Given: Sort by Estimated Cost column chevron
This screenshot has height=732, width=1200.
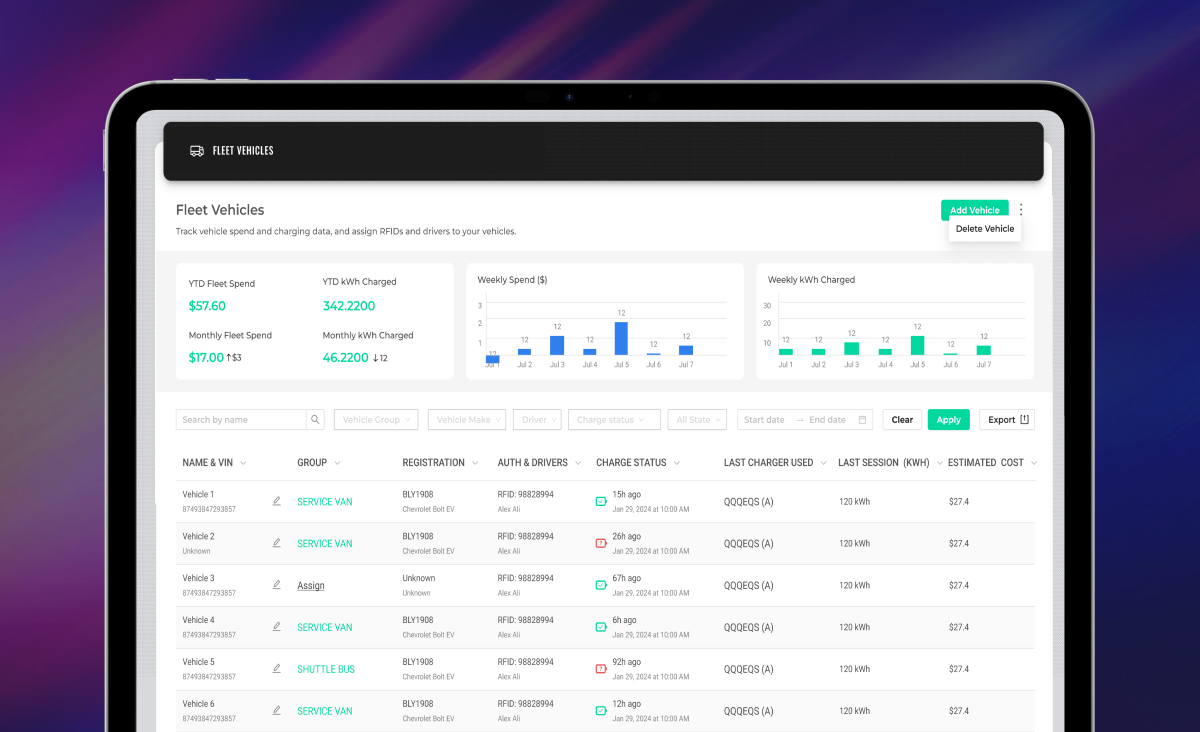Looking at the screenshot, I should click(1034, 463).
